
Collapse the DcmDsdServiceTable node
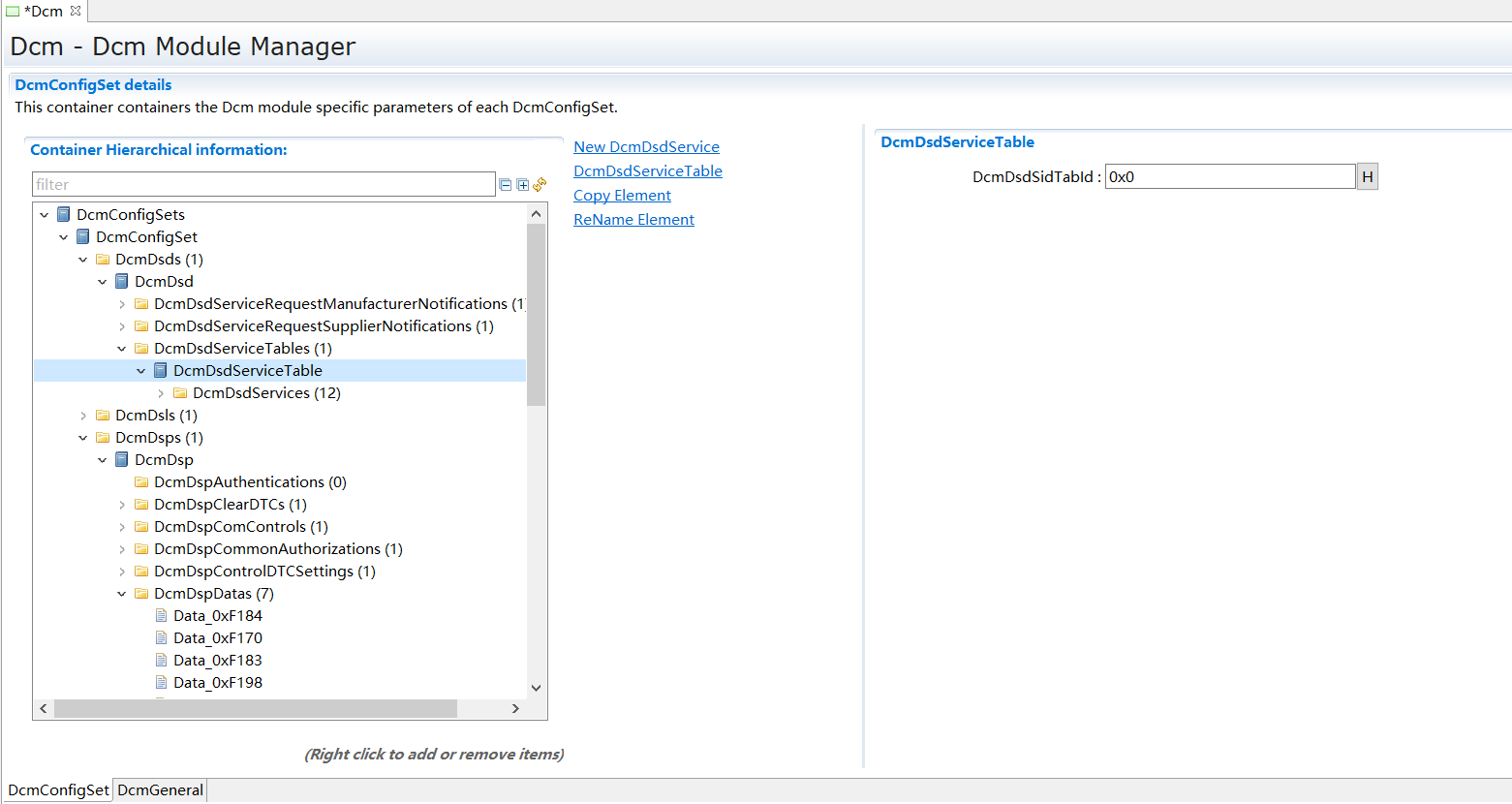[x=141, y=371]
